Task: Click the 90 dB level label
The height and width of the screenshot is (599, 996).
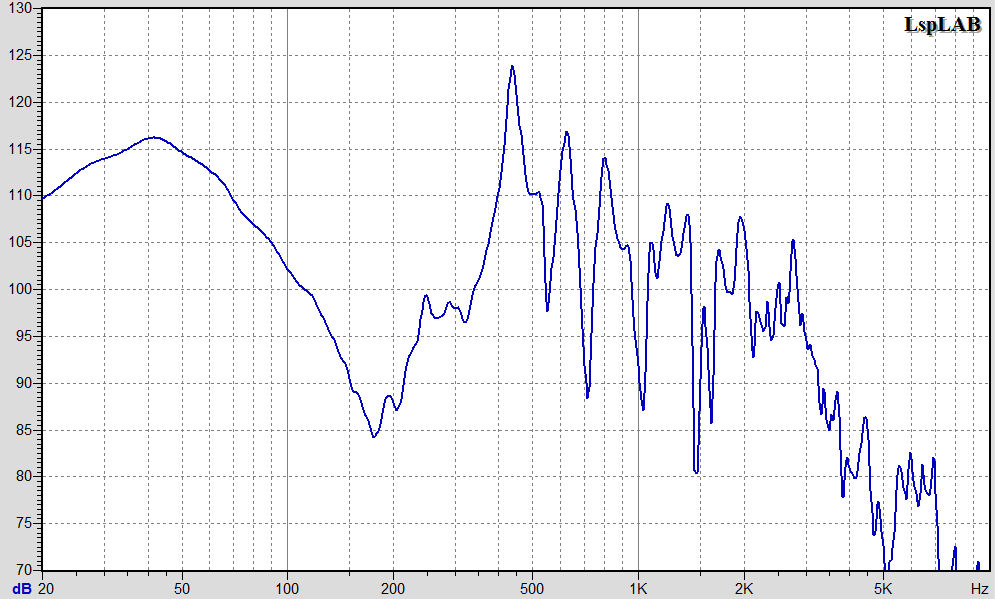Action: (x=24, y=383)
